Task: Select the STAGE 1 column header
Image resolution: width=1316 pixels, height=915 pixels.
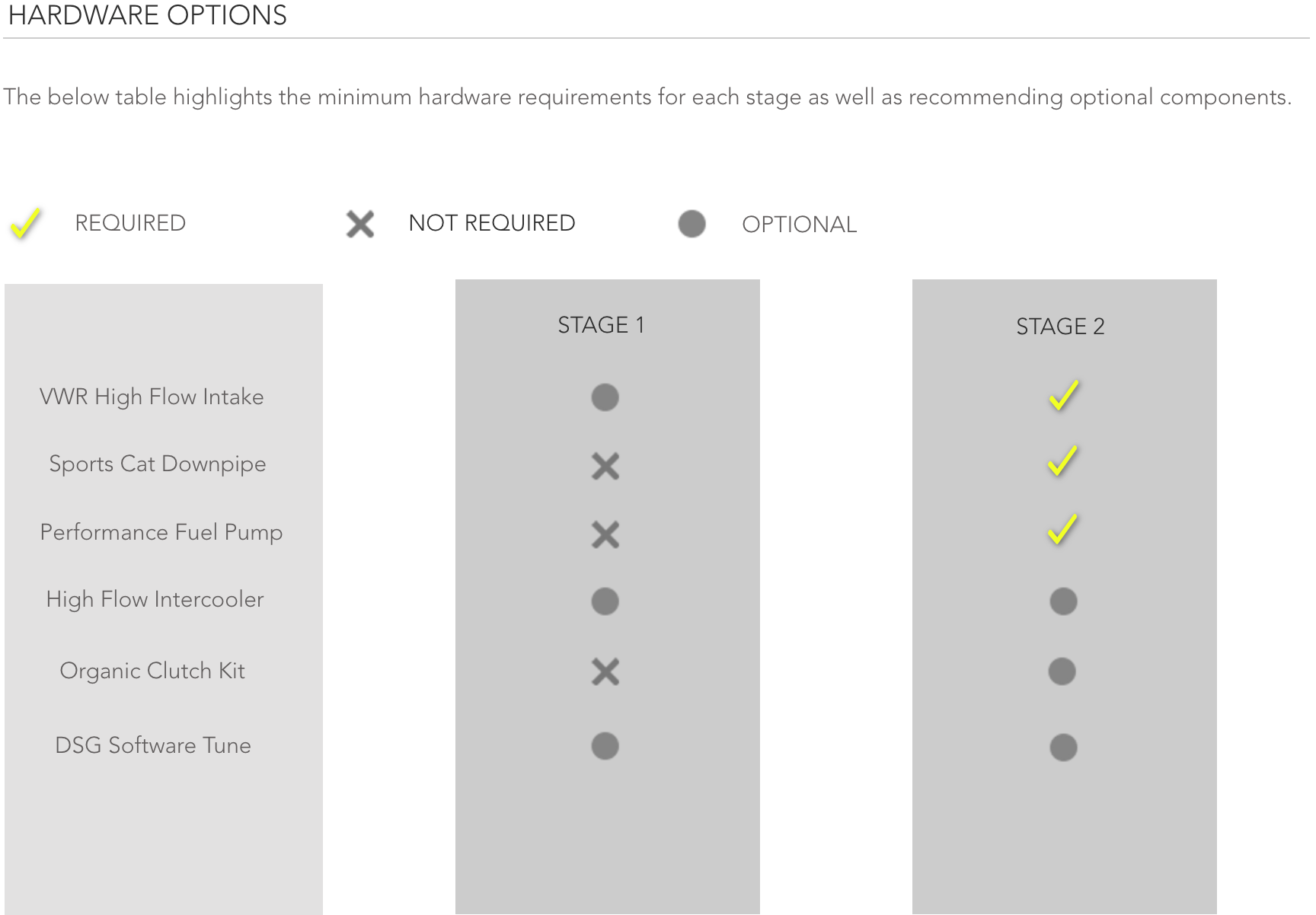Action: click(x=601, y=326)
